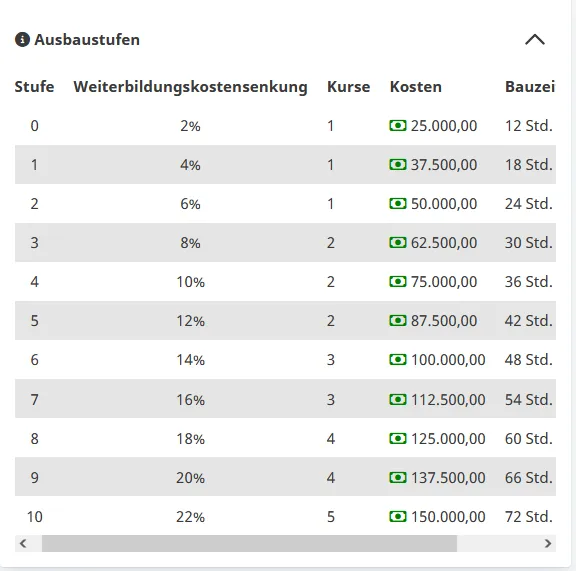The width and height of the screenshot is (576, 571).
Task: Click the money icon next to 25.000,00
Action: pyautogui.click(x=398, y=126)
